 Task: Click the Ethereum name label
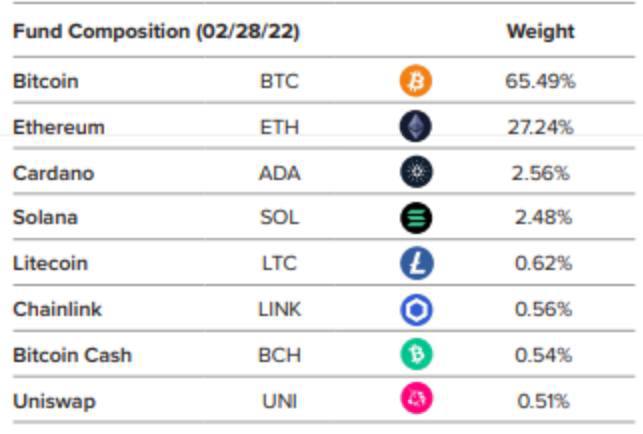[x=59, y=127]
